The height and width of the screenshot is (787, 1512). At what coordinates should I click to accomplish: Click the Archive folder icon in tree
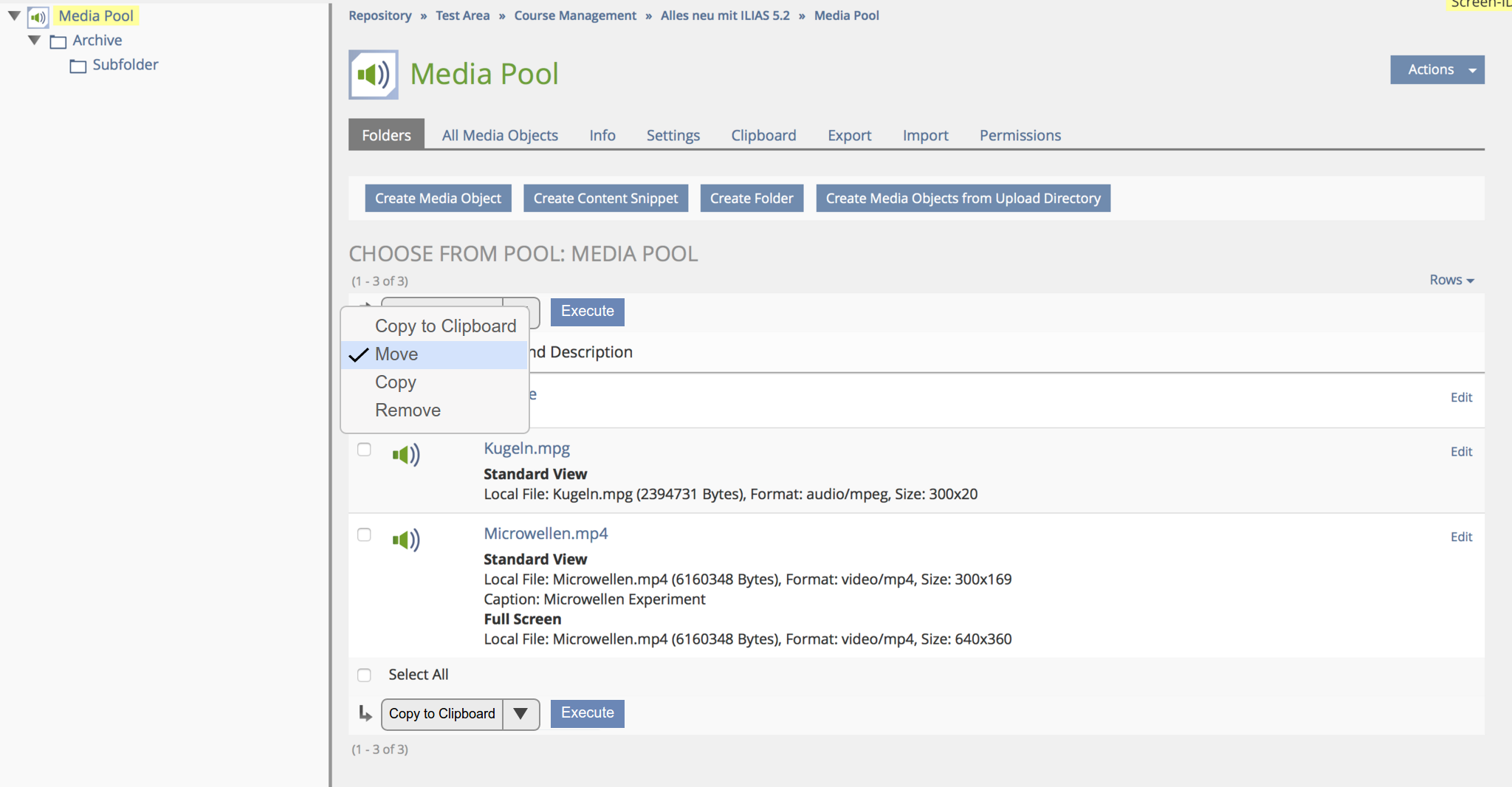[58, 41]
